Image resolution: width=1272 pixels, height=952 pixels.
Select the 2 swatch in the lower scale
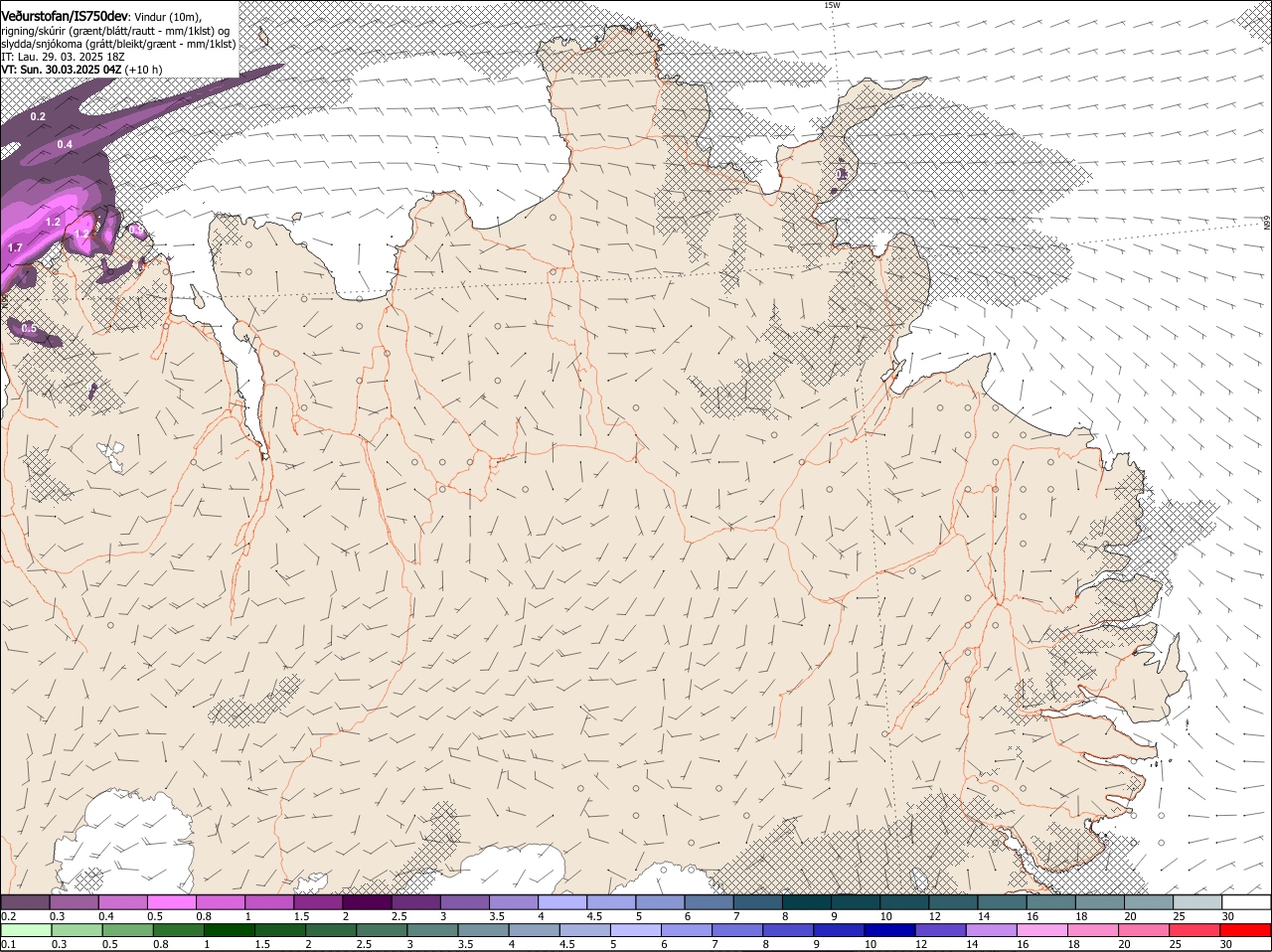click(x=331, y=931)
